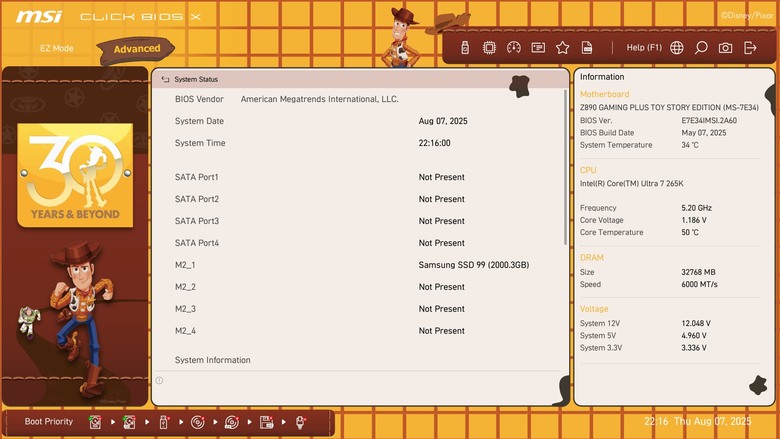Click the MSI logo
The image size is (780, 439).
tap(38, 16)
